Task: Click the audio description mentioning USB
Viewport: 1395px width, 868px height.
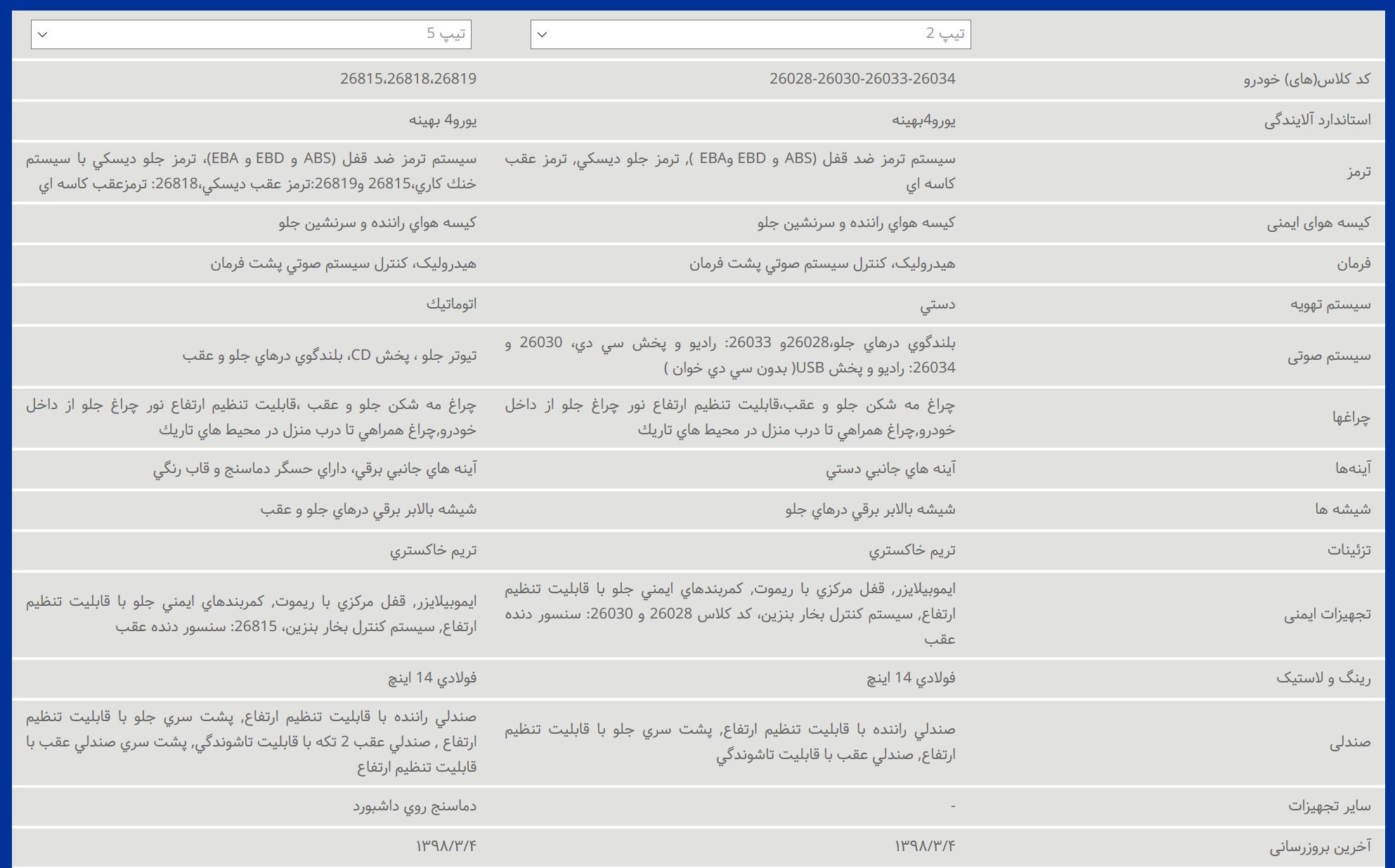Action: point(730,356)
